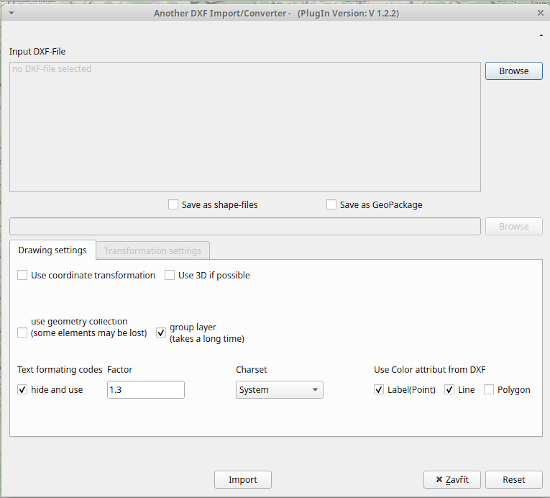The height and width of the screenshot is (498, 550).
Task: Check use geometry collection option
Action: [22, 332]
